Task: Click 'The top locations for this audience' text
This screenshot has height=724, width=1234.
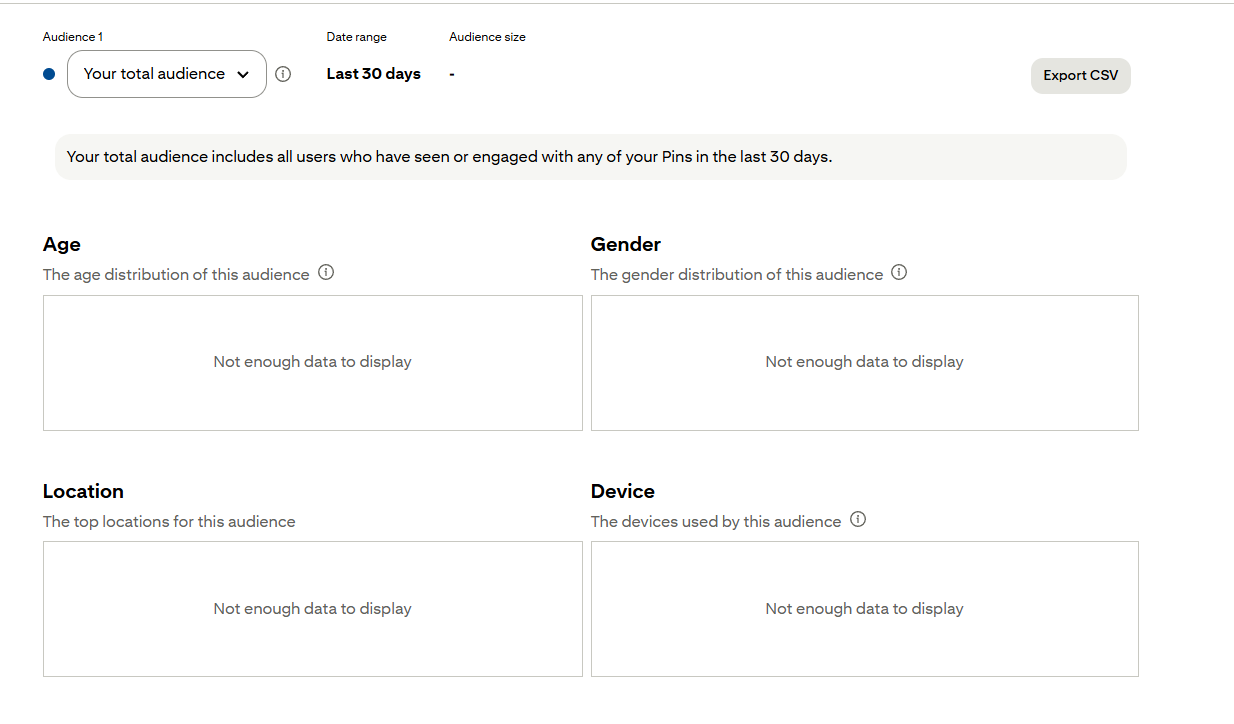Action: point(169,521)
